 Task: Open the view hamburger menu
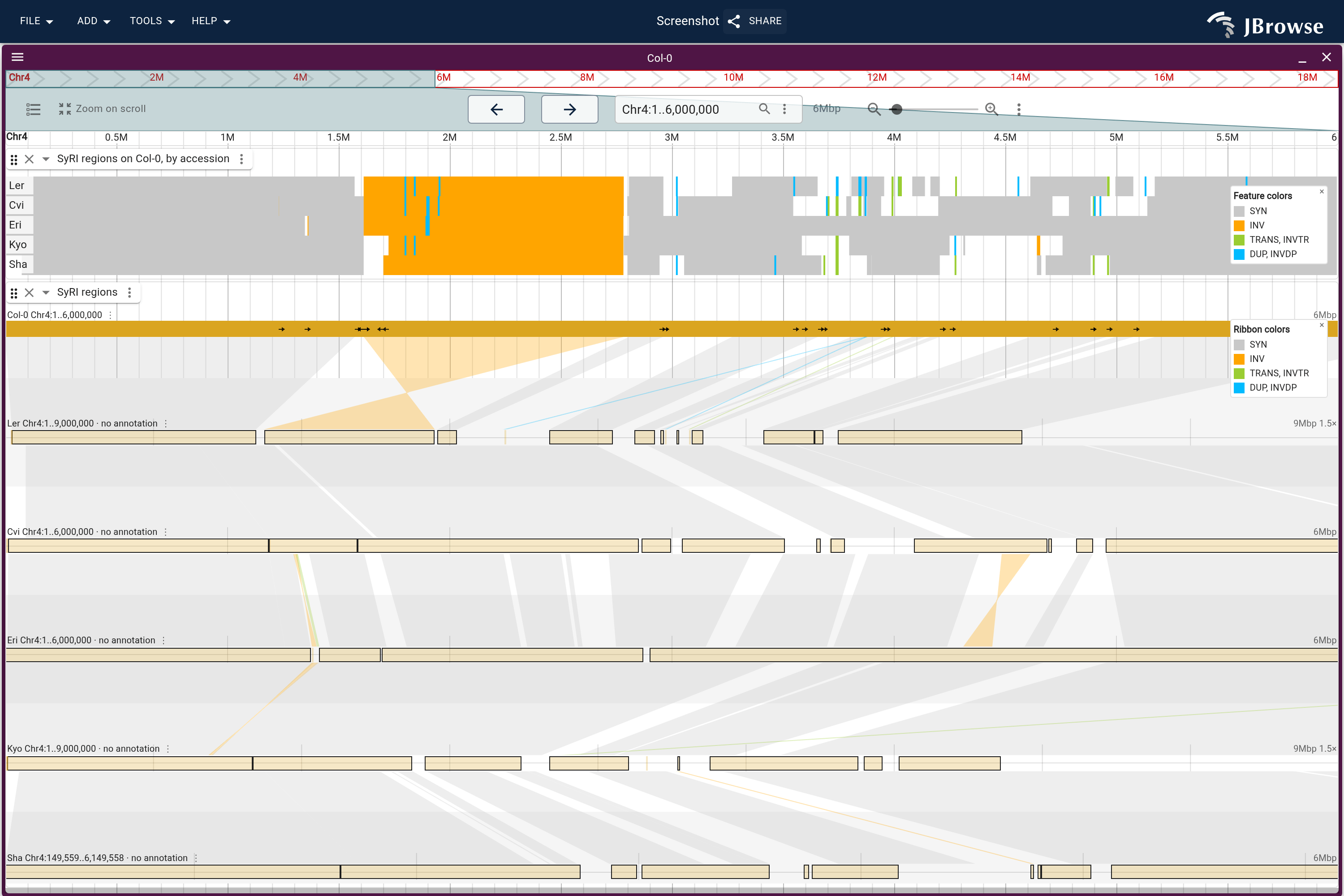[18, 57]
